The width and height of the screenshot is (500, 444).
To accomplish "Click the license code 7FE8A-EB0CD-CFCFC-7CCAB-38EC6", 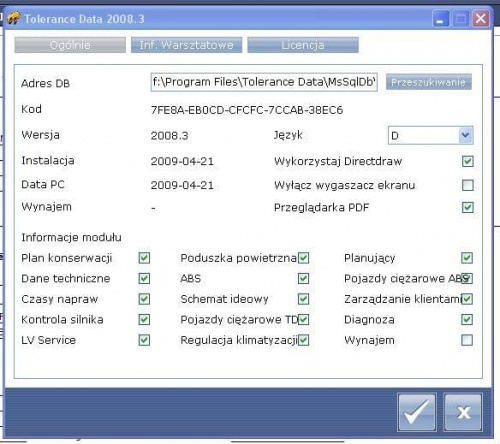I will point(247,110).
